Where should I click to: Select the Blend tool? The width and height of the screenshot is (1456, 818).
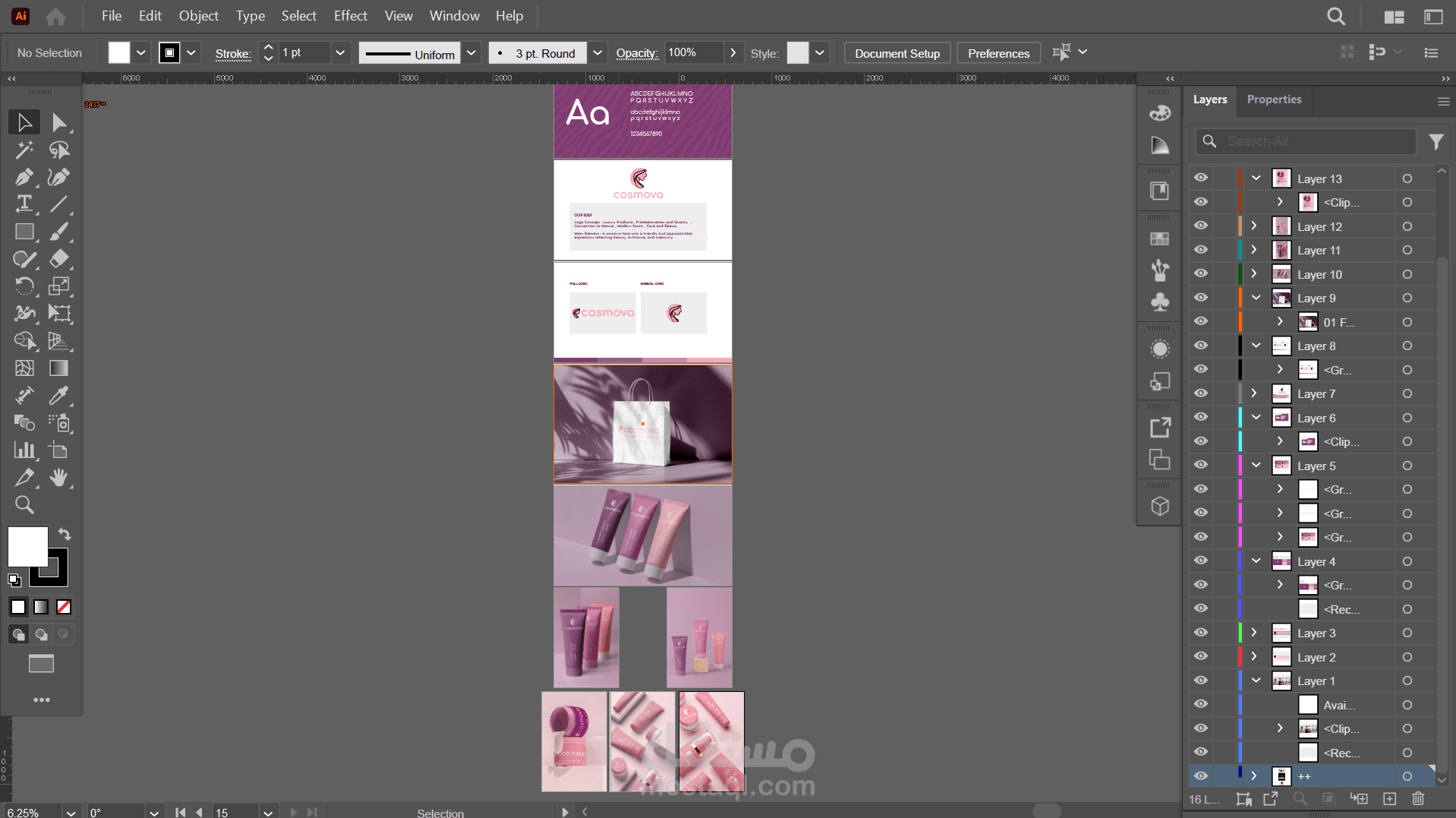coord(24,423)
